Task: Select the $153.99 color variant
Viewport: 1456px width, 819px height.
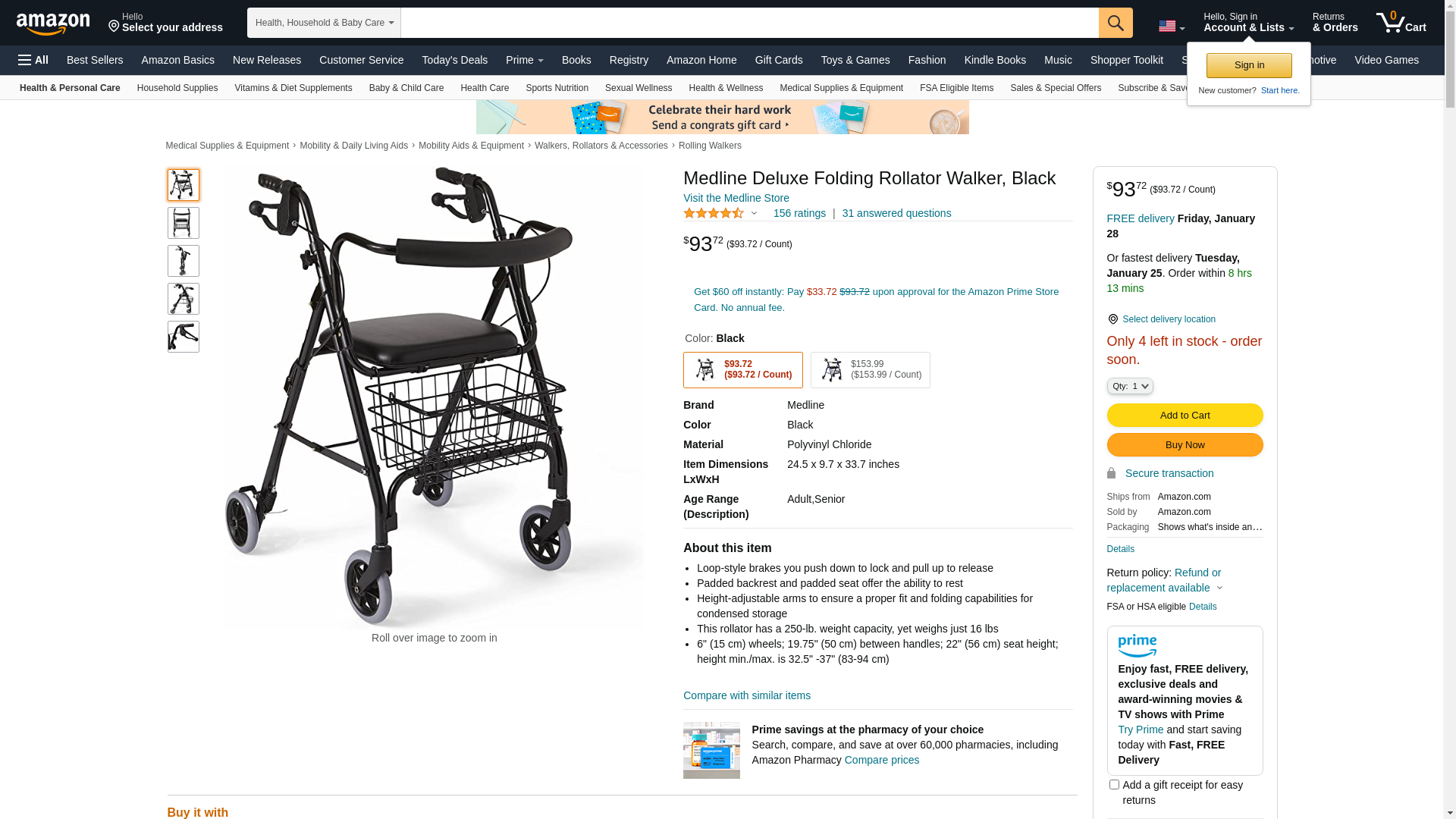Action: (871, 370)
